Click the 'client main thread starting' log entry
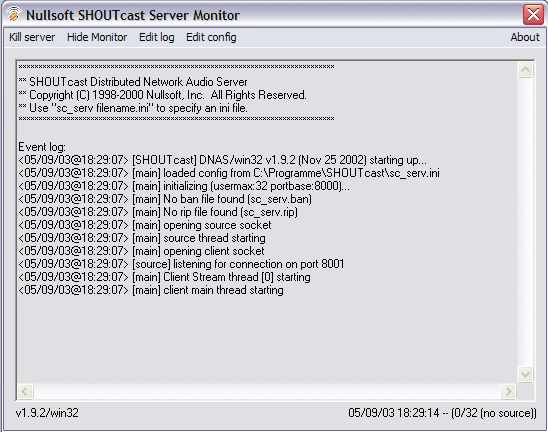548x432 pixels. pos(151,290)
